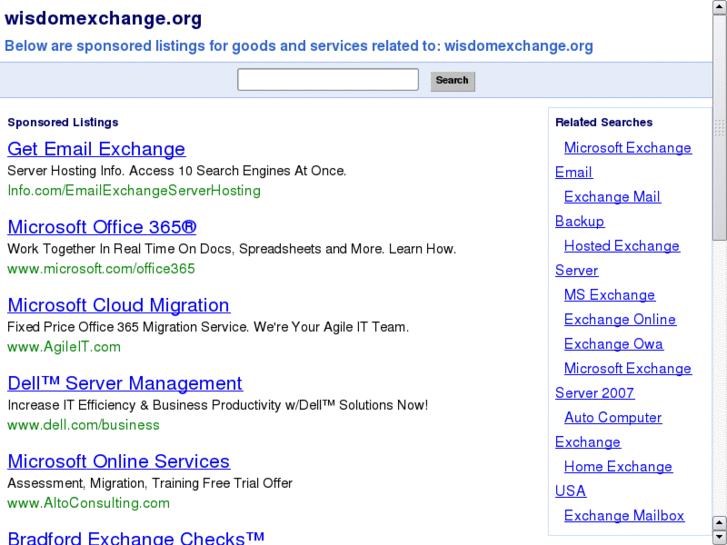Viewport: 727px width, 545px height.
Task: Open the Microsoft Cloud Migration listing
Action: pyautogui.click(x=119, y=305)
